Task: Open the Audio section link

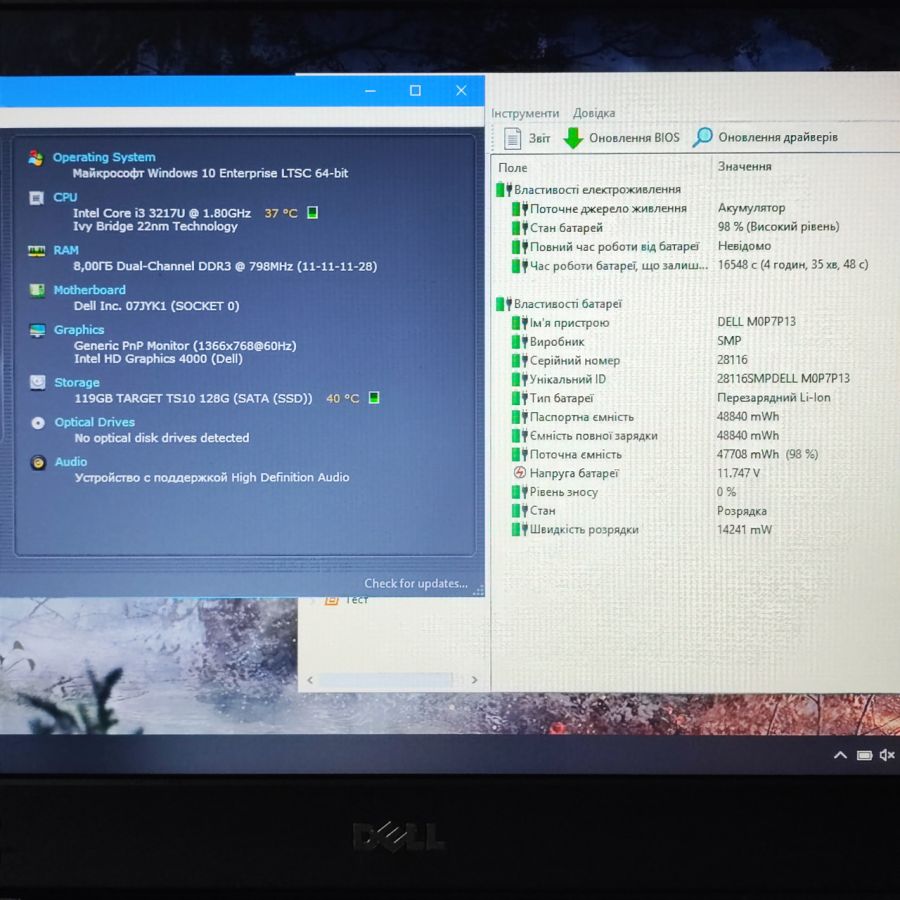Action: [71, 461]
